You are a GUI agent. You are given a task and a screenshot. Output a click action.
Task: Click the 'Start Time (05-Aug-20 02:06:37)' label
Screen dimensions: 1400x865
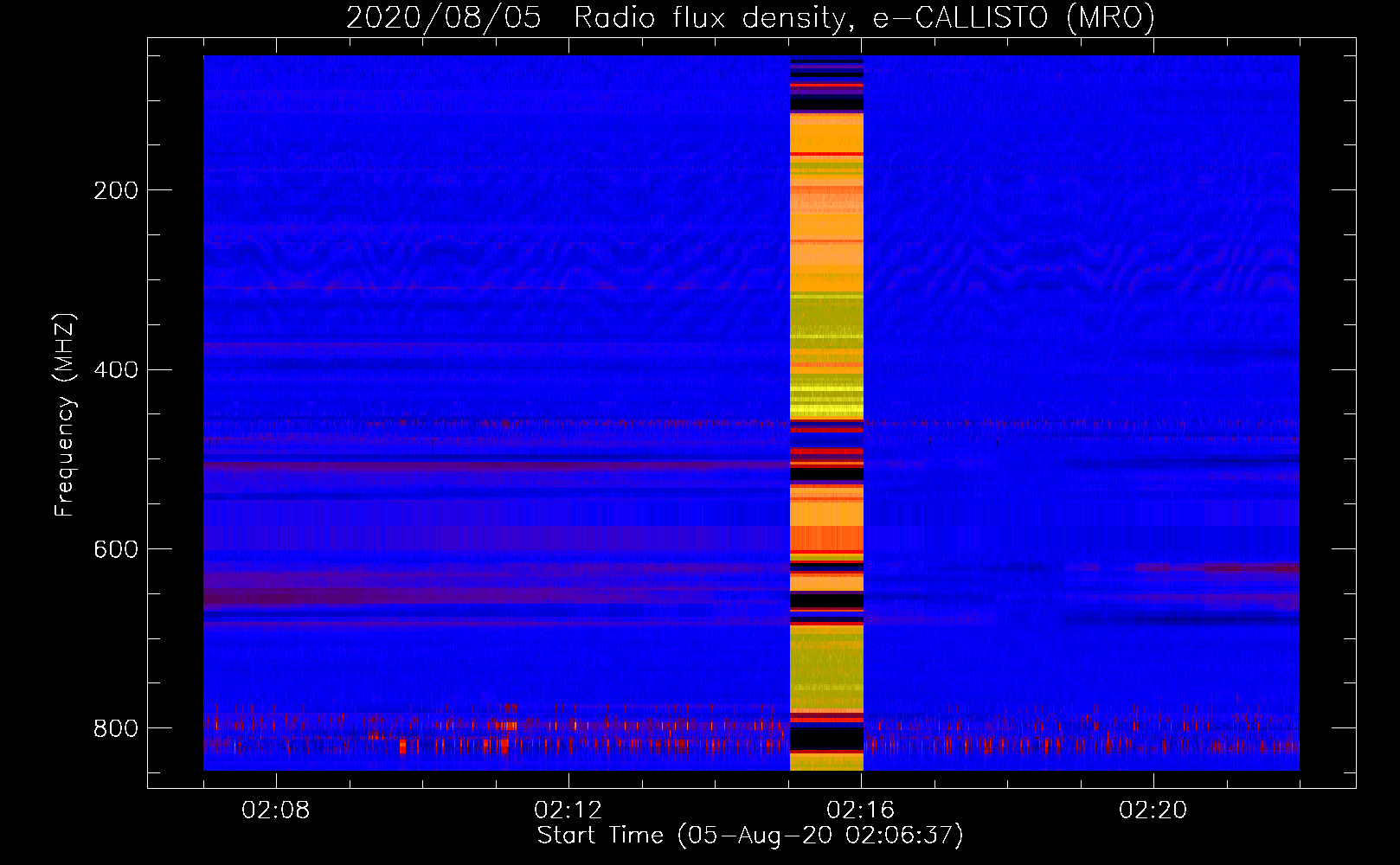[x=750, y=836]
